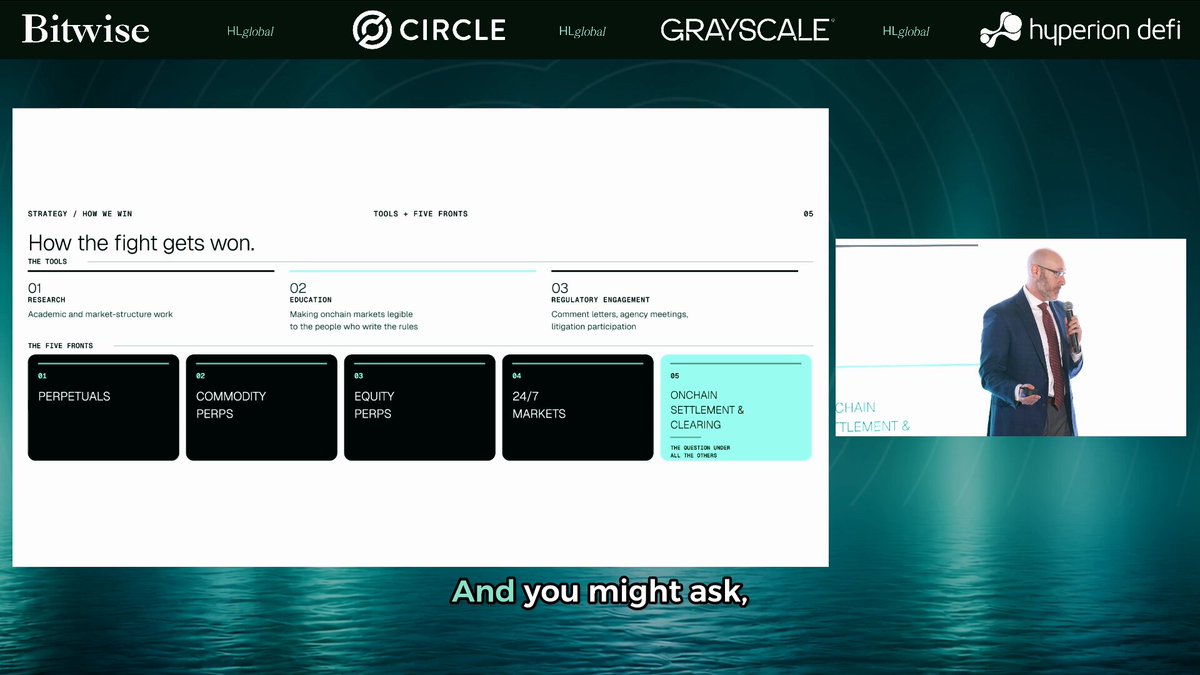
Task: Click the HLglobal mark between Bitwise and Circle
Action: pyautogui.click(x=250, y=31)
